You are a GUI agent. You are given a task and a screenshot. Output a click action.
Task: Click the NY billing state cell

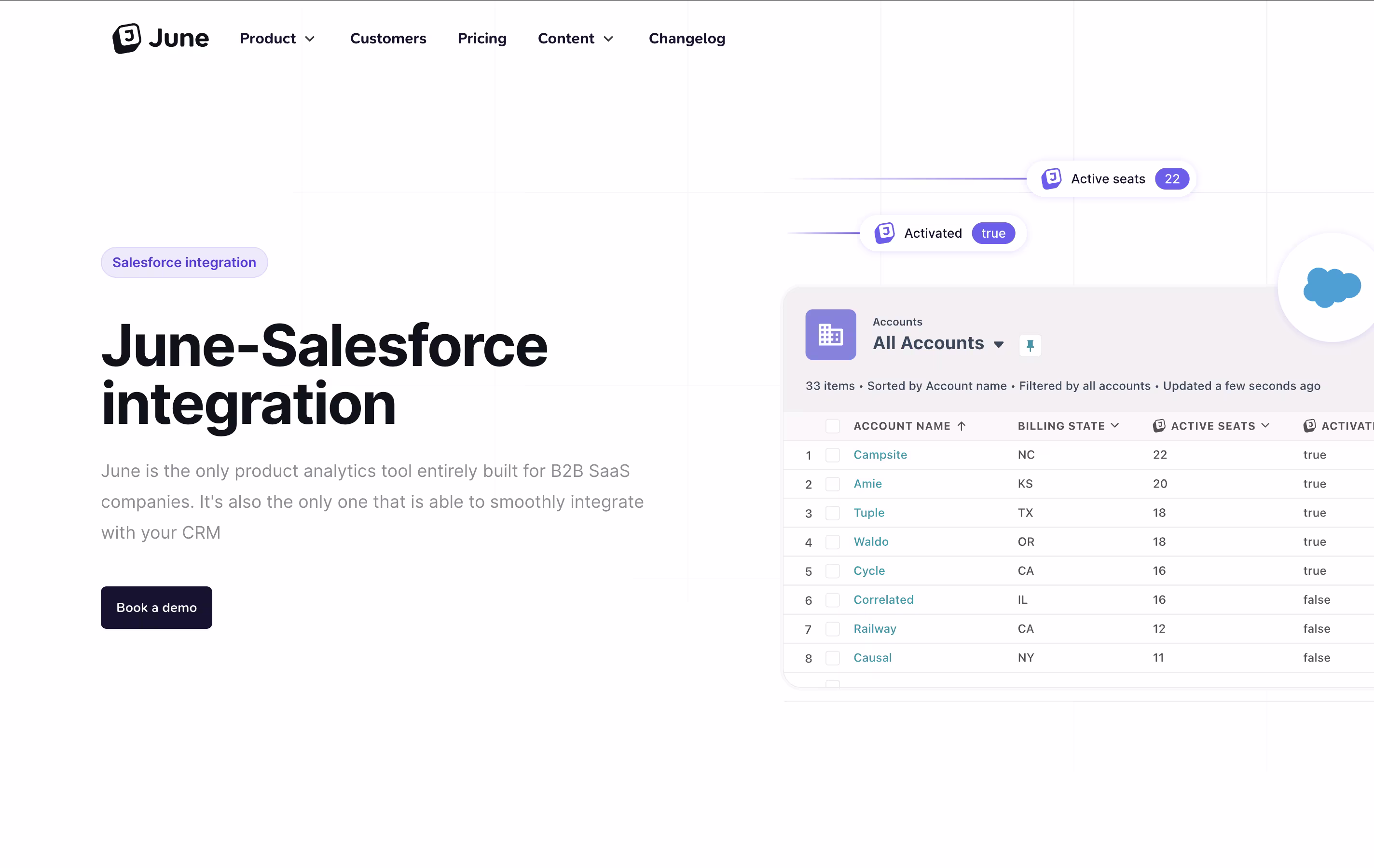[1026, 658]
